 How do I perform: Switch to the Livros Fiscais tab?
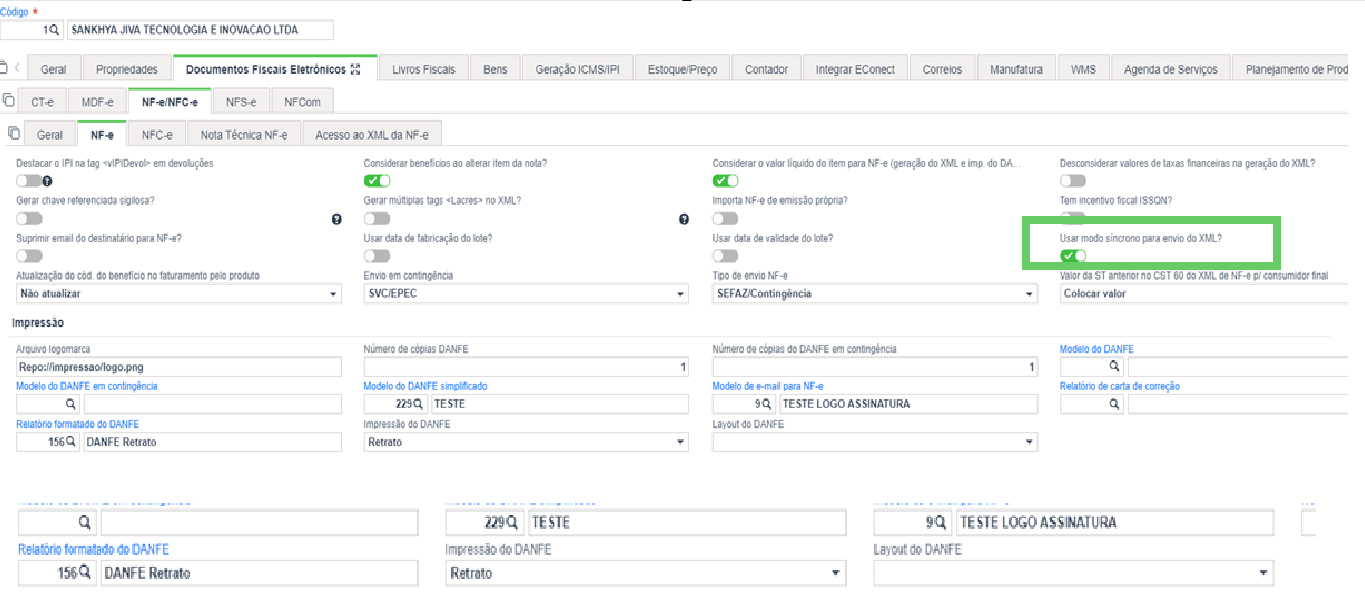423,69
